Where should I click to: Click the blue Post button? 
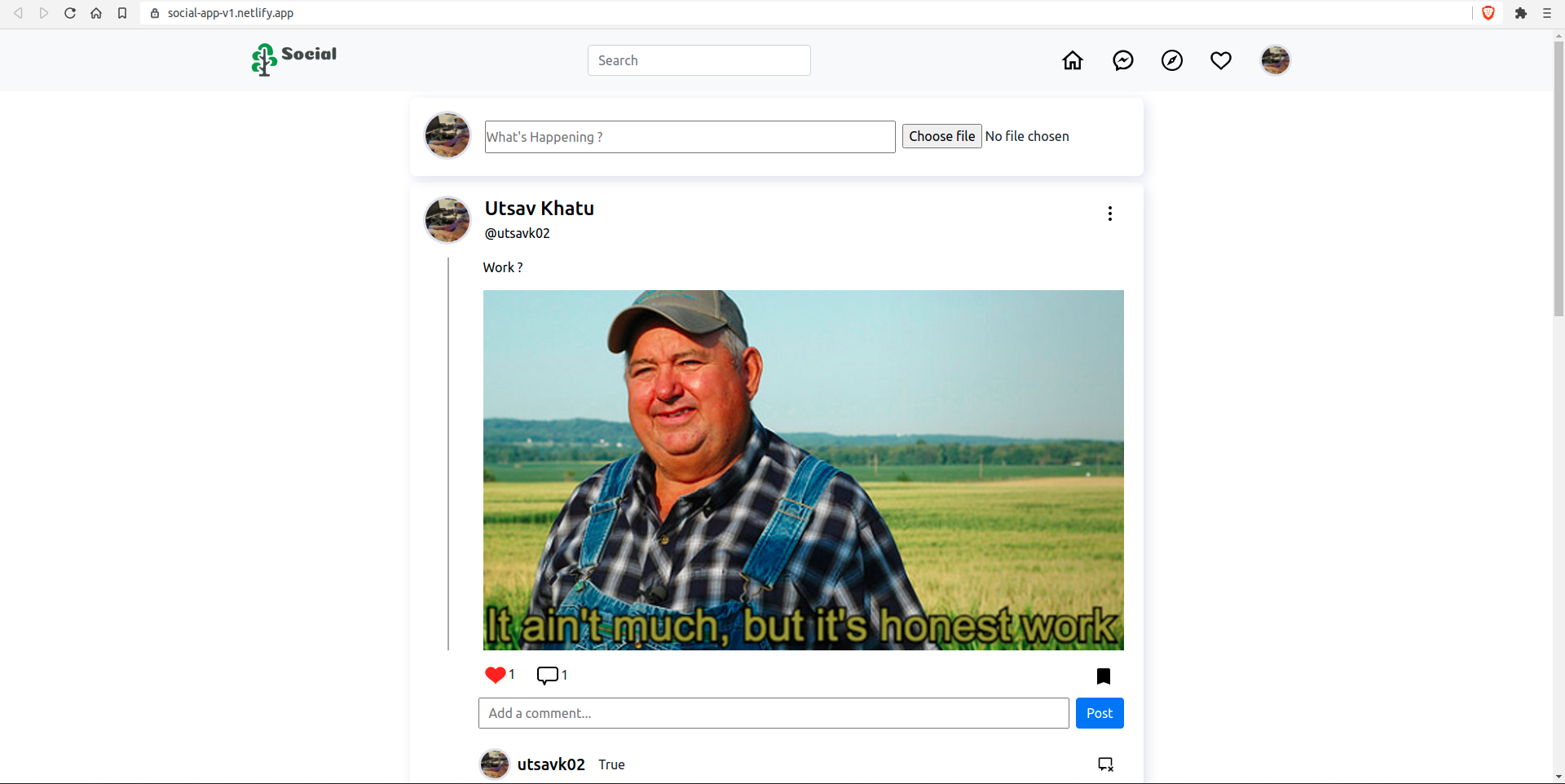[1100, 713]
